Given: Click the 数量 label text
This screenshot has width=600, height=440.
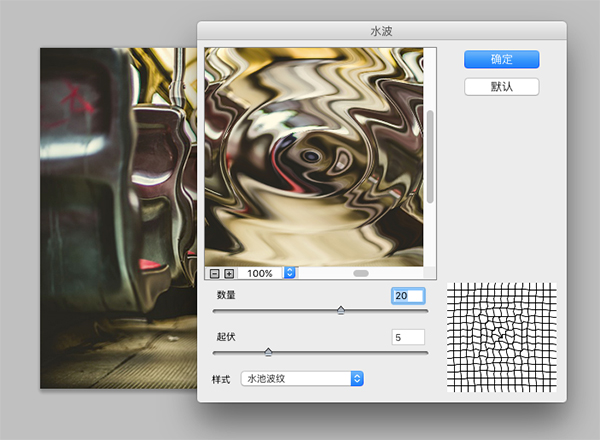Looking at the screenshot, I should [x=226, y=296].
